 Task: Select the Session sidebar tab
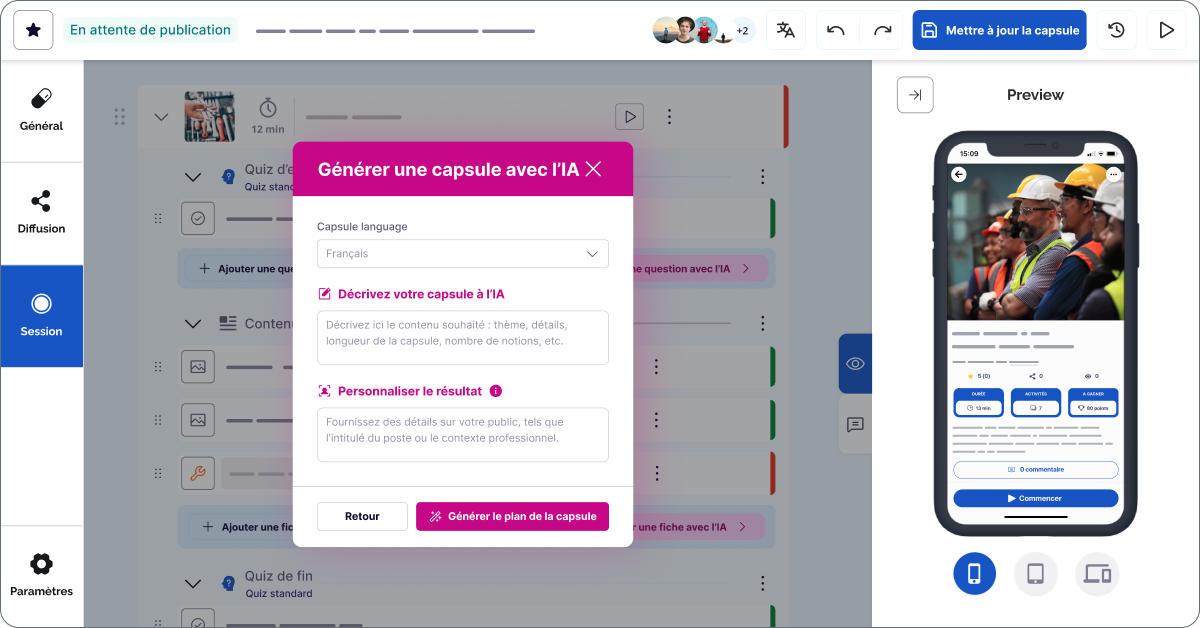click(41, 316)
